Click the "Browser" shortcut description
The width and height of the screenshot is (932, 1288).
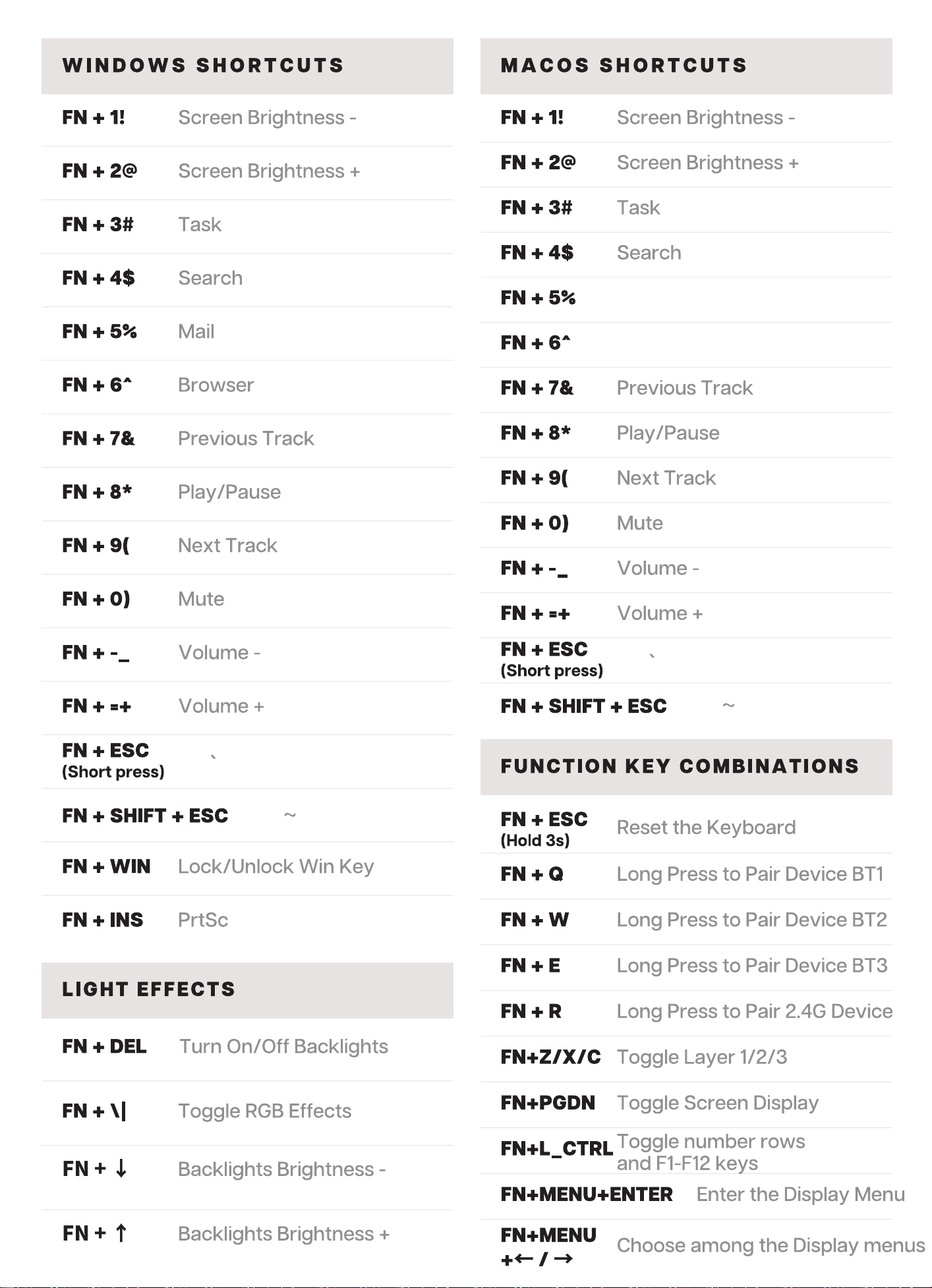coord(216,385)
